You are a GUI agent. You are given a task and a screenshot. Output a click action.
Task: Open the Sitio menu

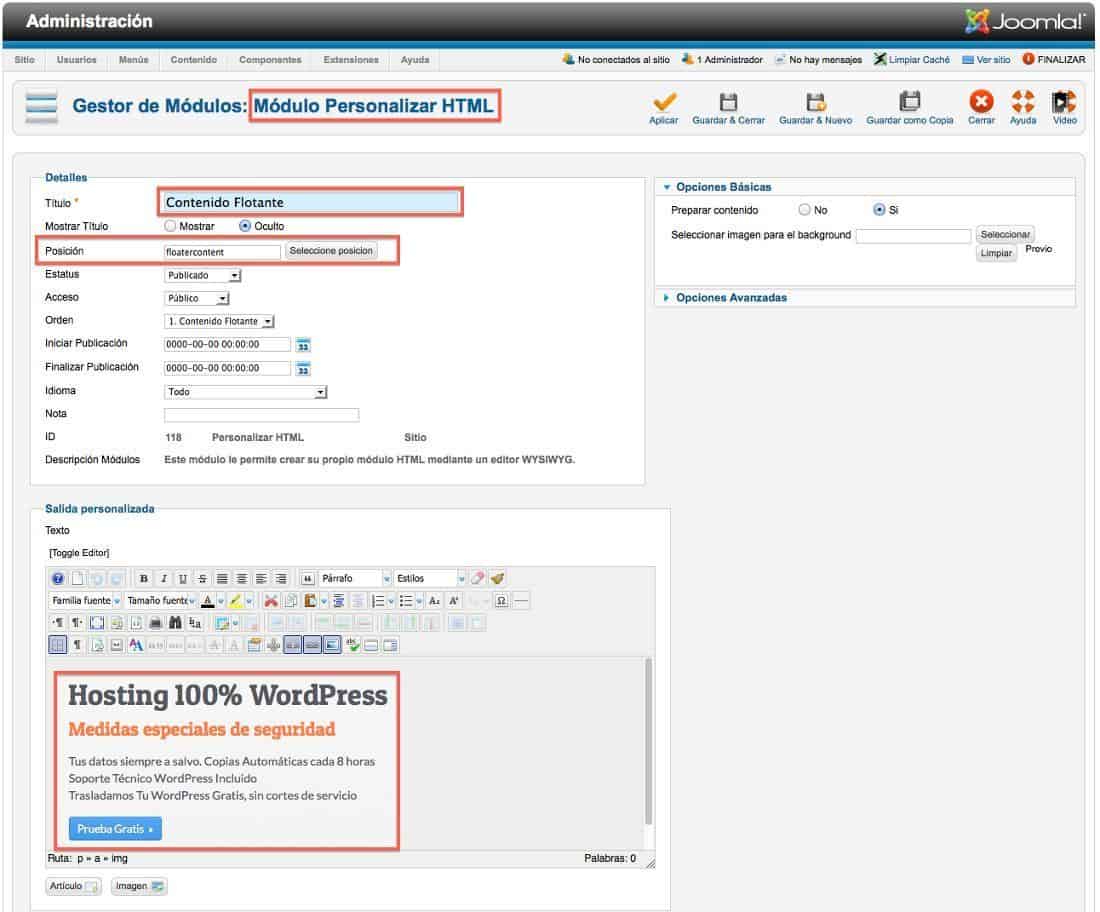(x=25, y=60)
